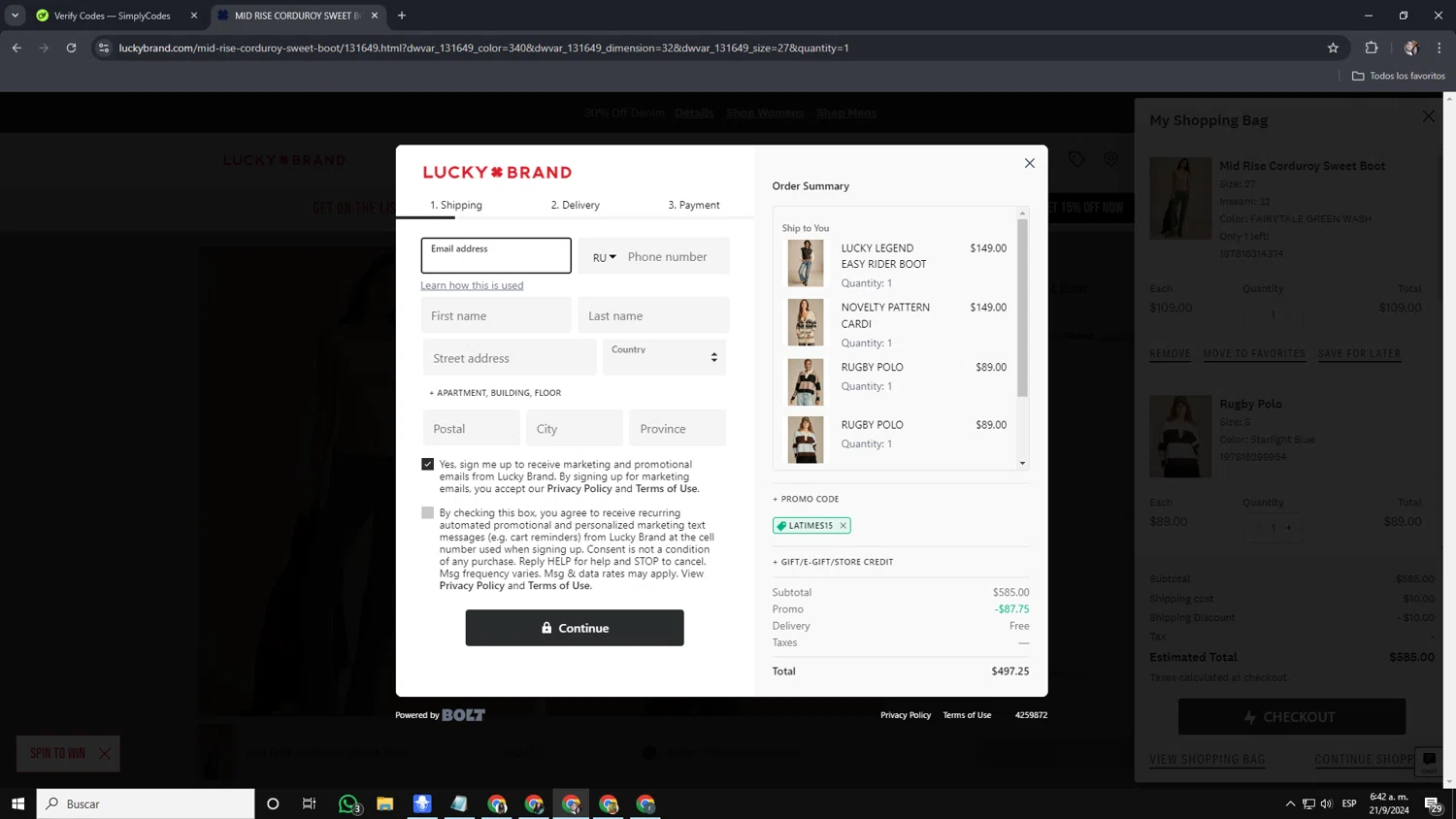
Task: Click the Checkout button in shopping bag
Action: coord(1292,717)
